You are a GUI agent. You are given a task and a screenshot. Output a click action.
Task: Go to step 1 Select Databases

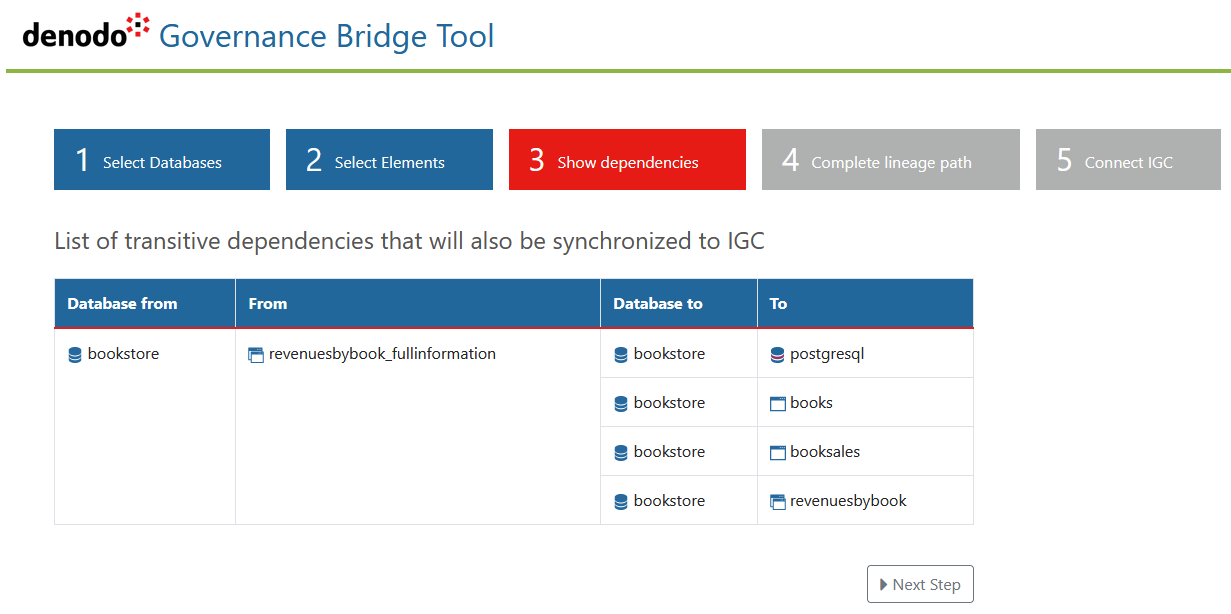tap(162, 159)
